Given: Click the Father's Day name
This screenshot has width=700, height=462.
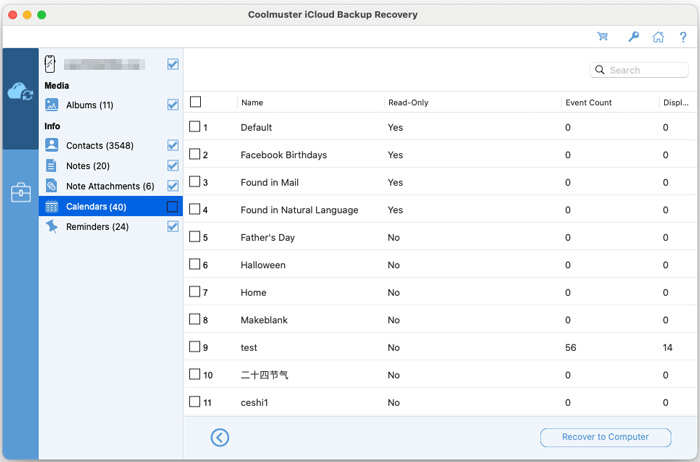Looking at the screenshot, I should (267, 237).
